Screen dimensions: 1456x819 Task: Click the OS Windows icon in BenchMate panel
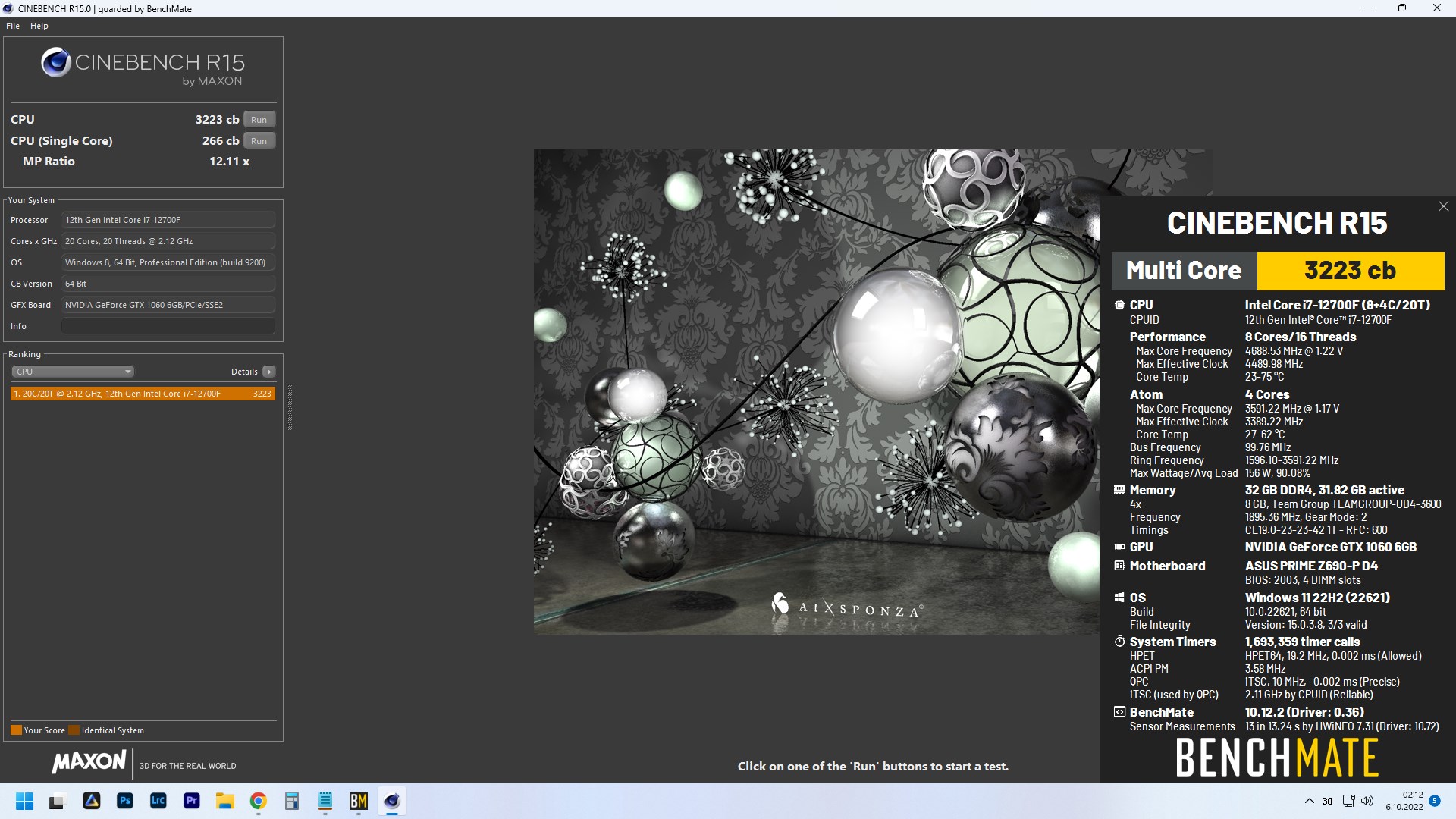(x=1119, y=598)
